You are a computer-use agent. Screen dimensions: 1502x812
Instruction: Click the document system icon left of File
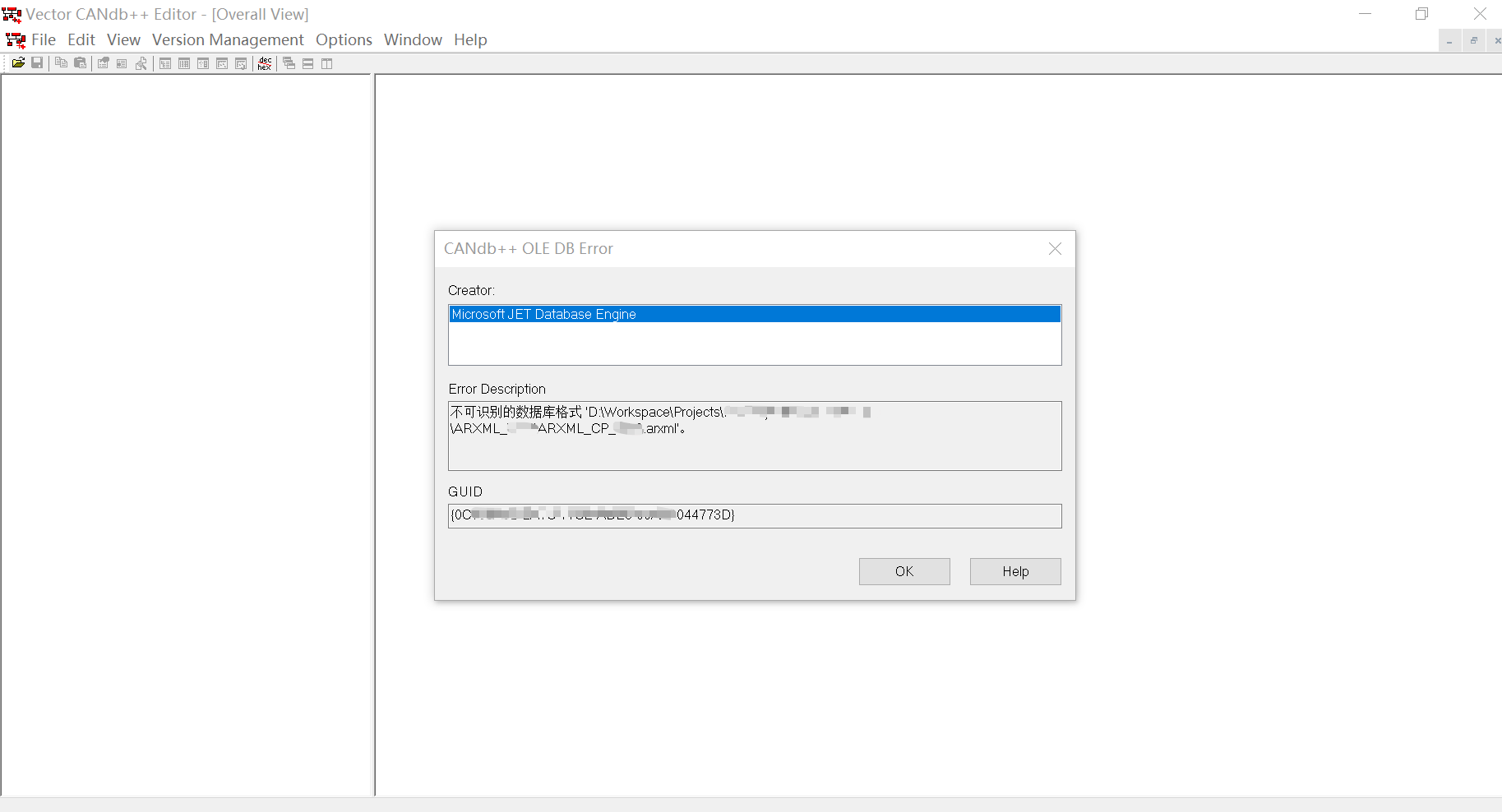point(16,40)
